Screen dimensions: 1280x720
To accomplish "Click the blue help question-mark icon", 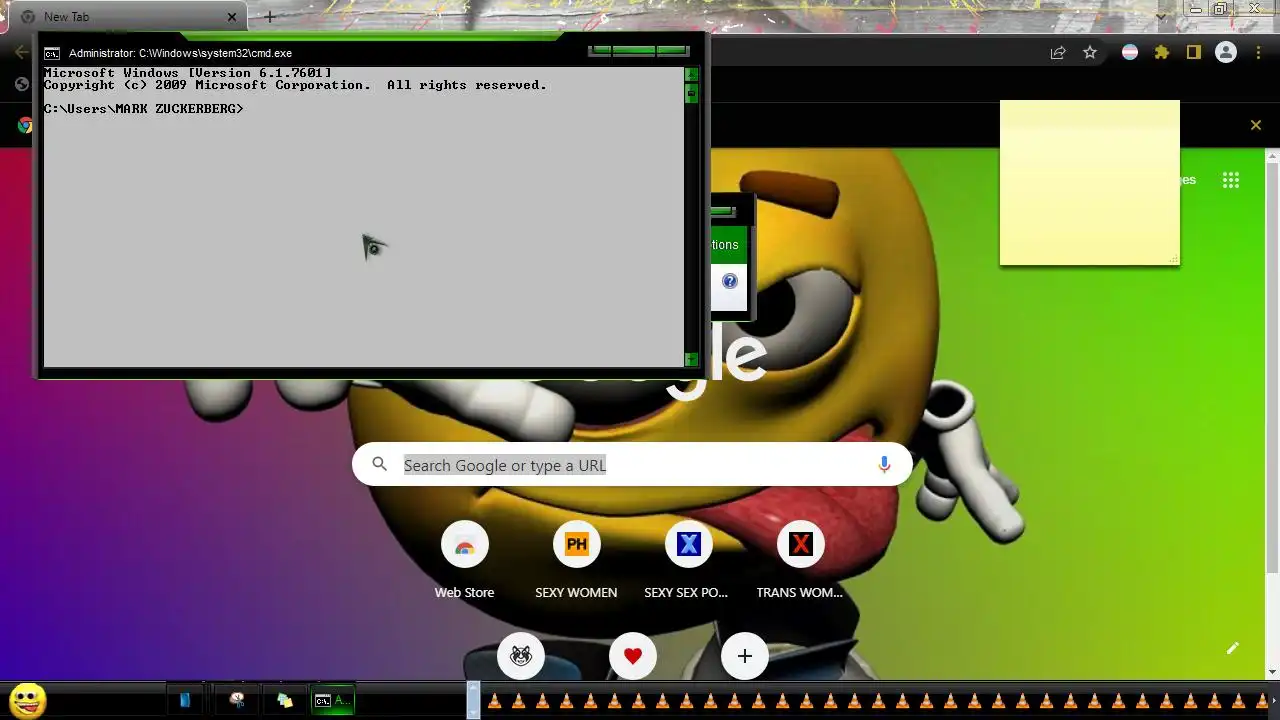I will [730, 281].
